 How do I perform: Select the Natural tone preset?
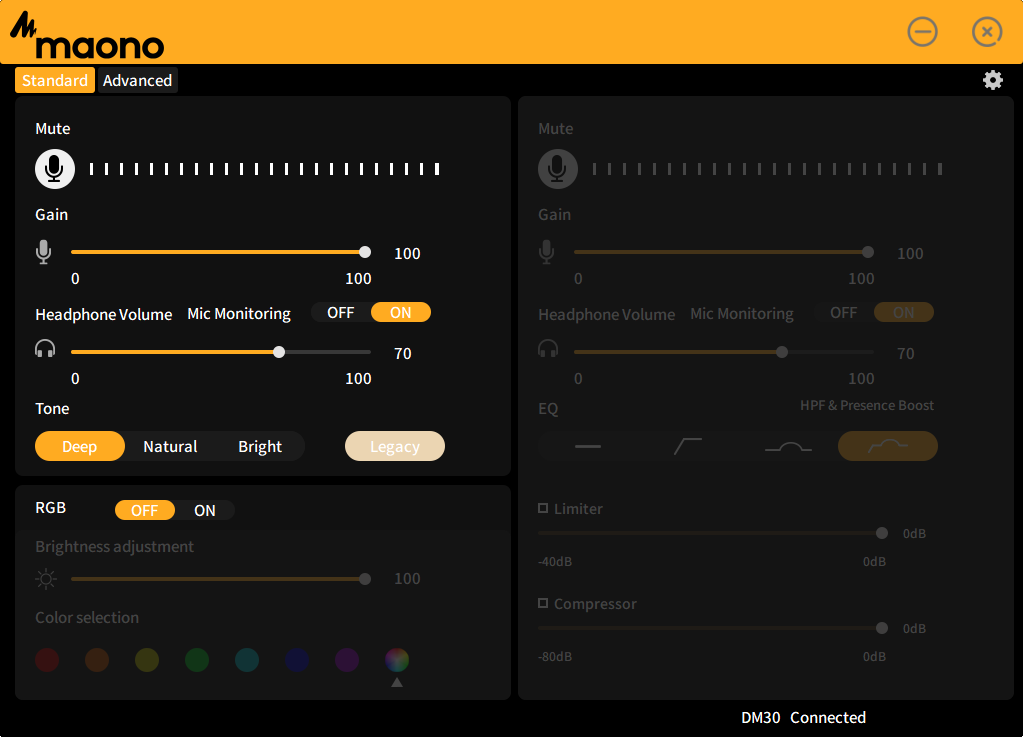tap(170, 446)
